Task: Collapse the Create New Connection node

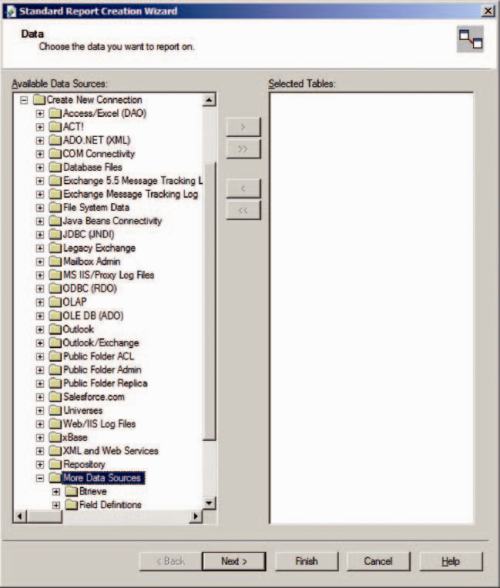Action: [x=24, y=100]
